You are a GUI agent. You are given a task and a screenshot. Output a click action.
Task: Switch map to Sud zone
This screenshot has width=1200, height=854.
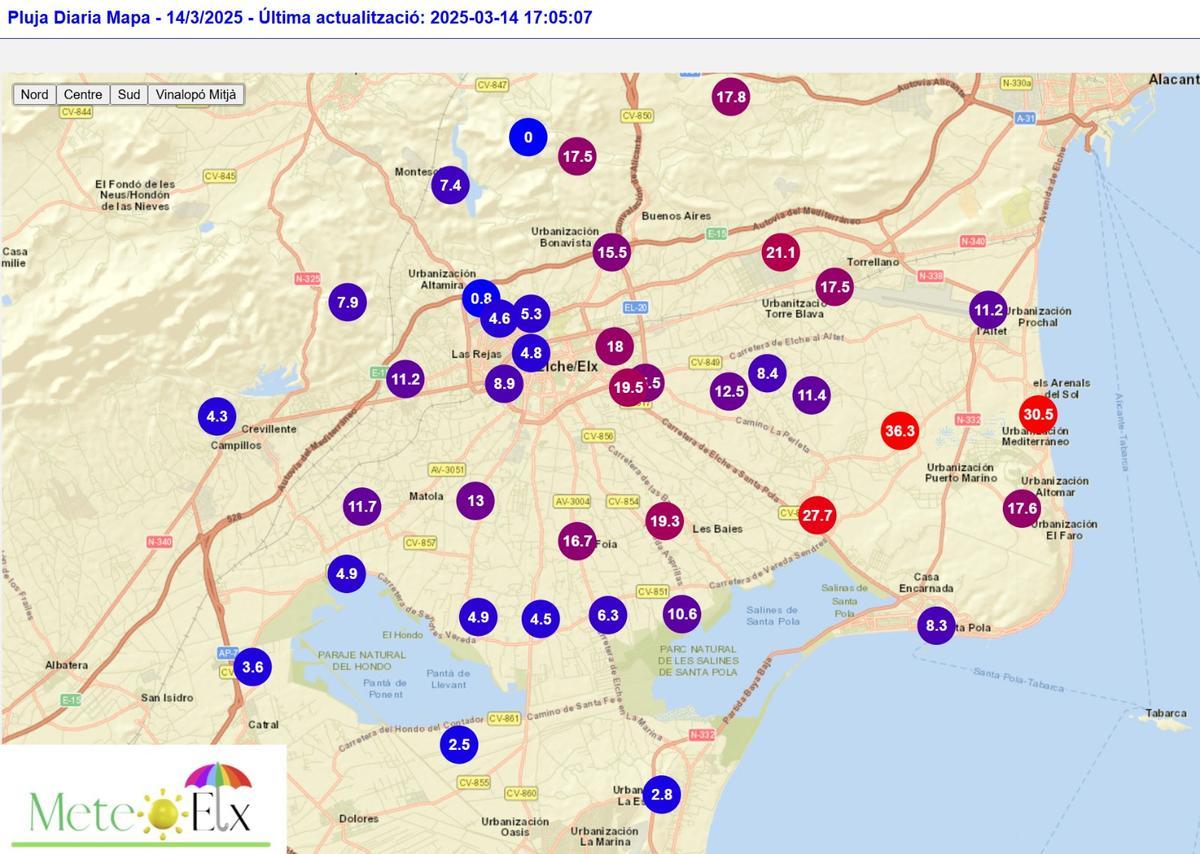[129, 95]
